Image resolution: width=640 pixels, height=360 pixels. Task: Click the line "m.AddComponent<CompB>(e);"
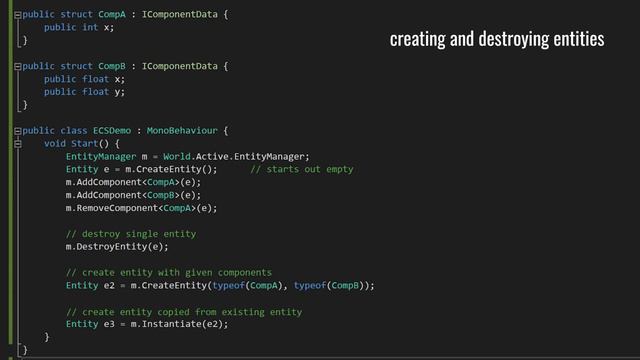click(x=133, y=195)
